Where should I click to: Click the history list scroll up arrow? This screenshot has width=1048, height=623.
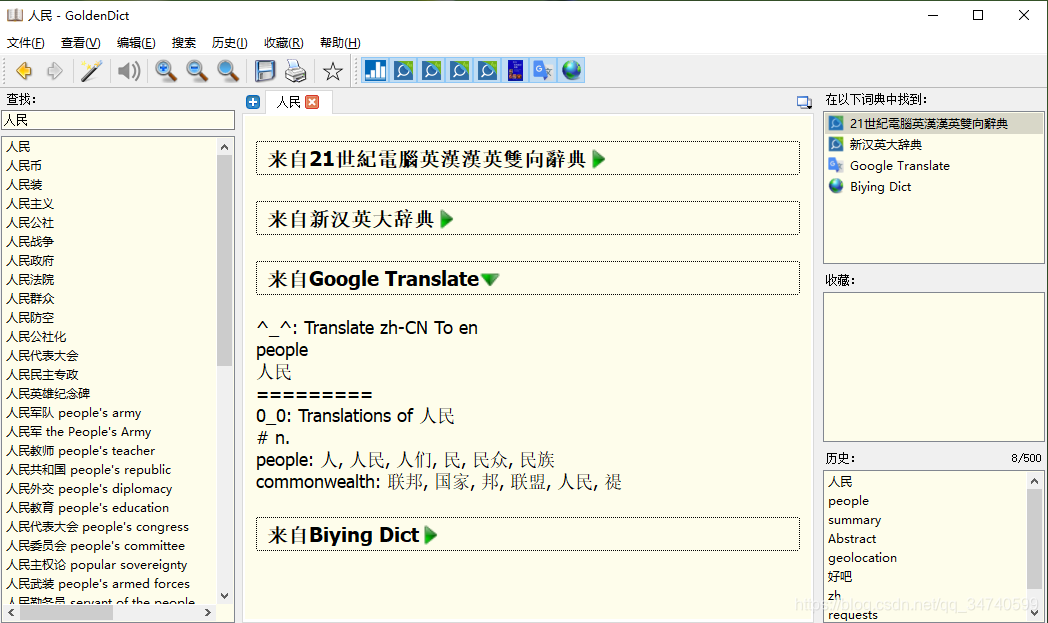tap(1035, 481)
